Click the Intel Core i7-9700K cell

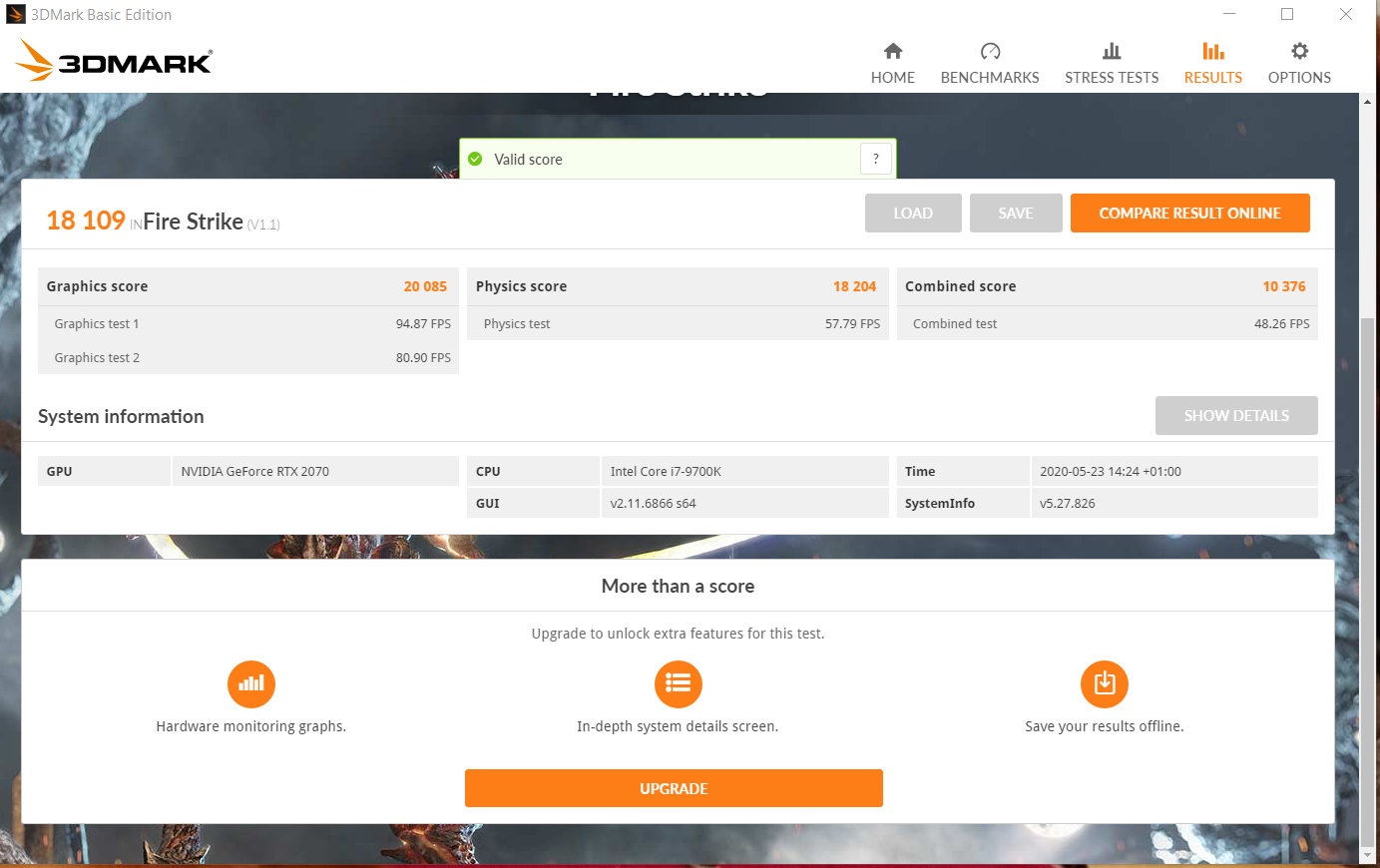tap(745, 471)
